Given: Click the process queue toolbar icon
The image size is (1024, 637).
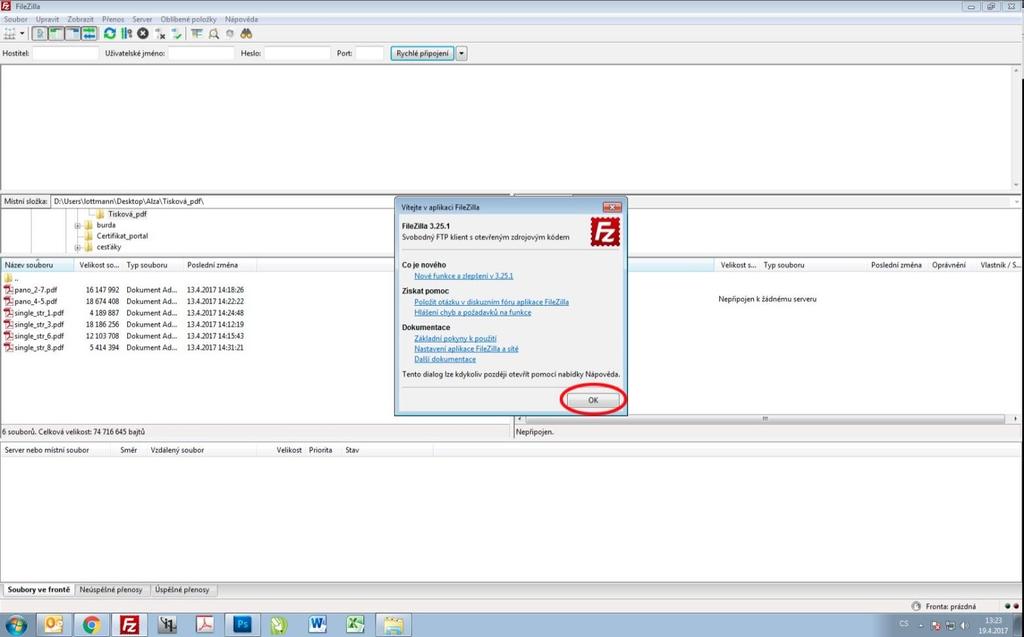Looking at the screenshot, I should tap(126, 33).
